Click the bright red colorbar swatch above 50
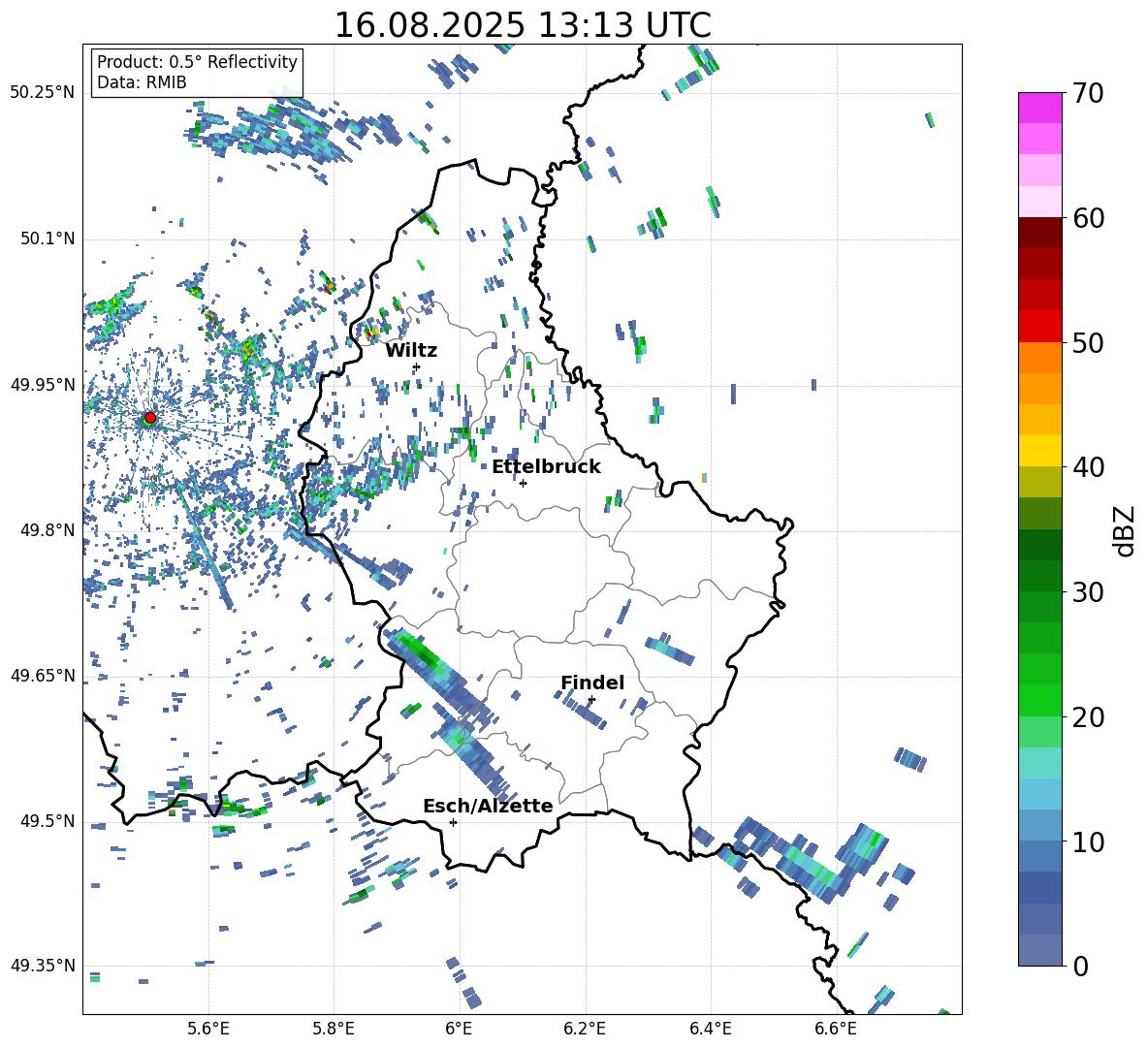The height and width of the screenshot is (1048, 1148). tap(1039, 327)
